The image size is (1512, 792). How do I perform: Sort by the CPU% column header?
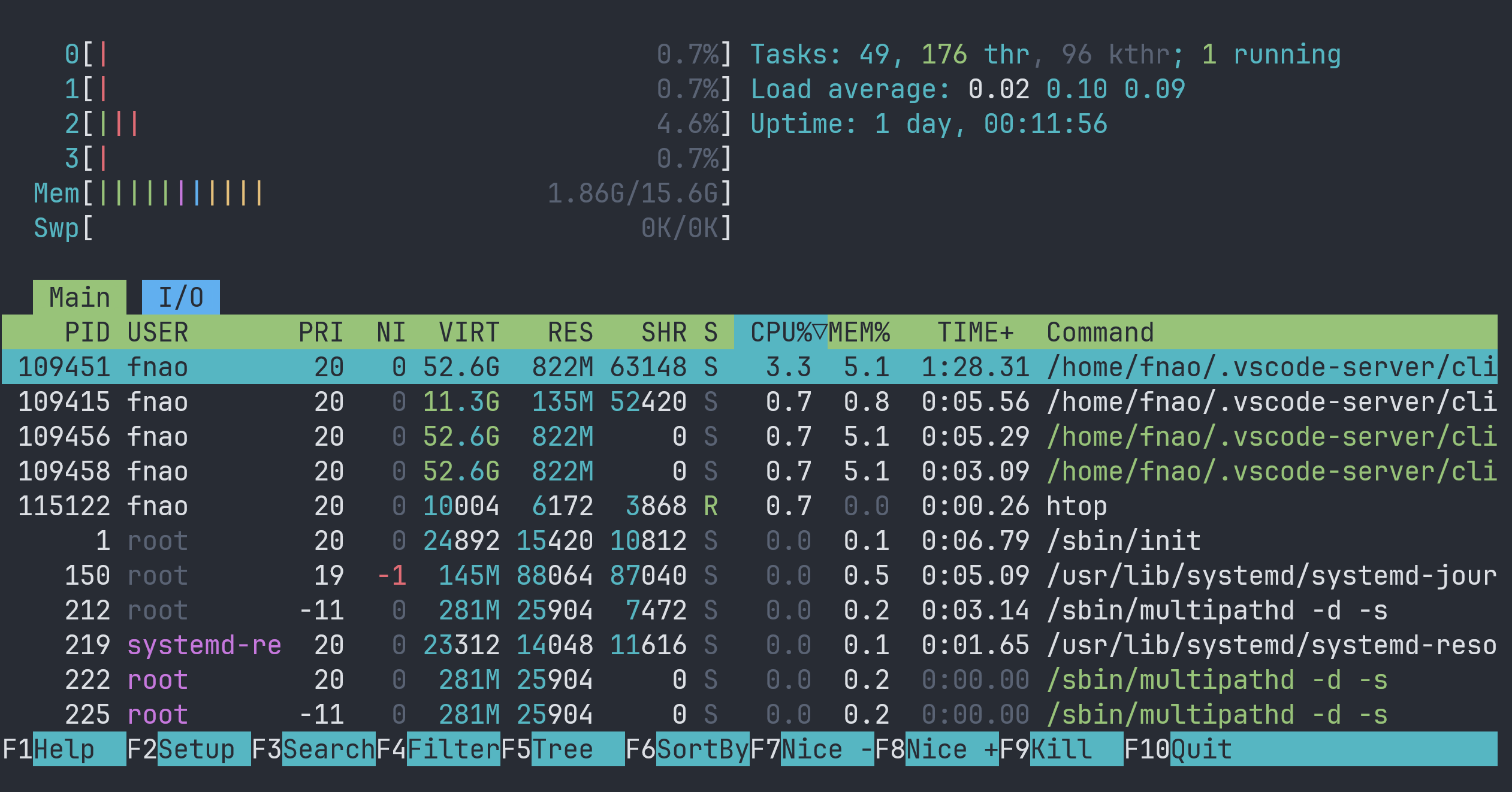click(781, 332)
